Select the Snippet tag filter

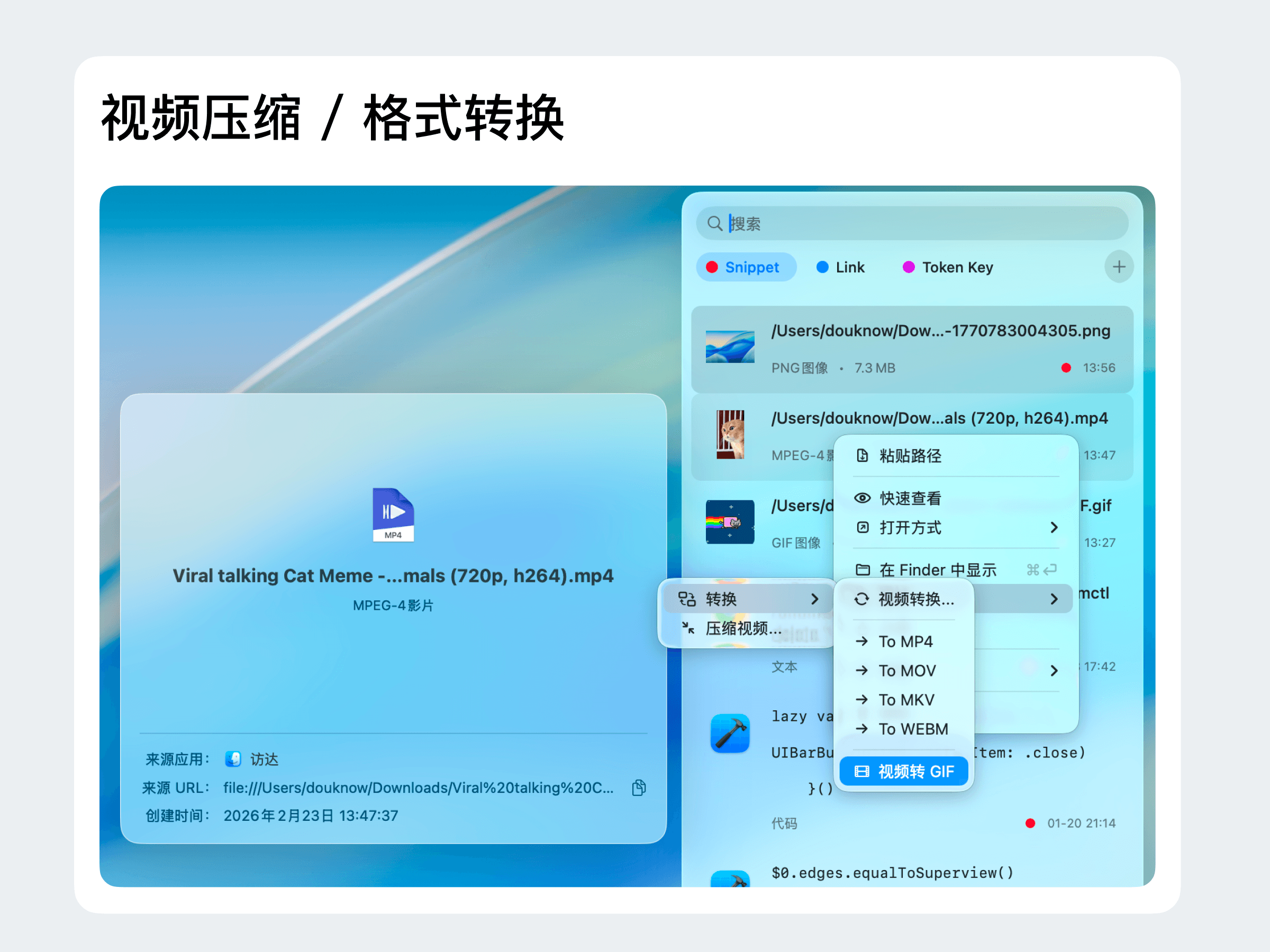pyautogui.click(x=745, y=268)
